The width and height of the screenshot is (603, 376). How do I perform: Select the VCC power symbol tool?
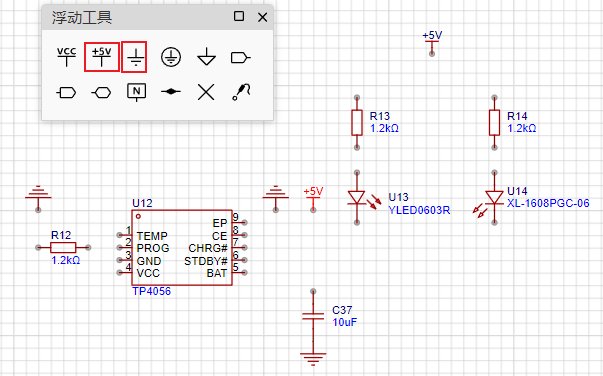tap(67, 57)
